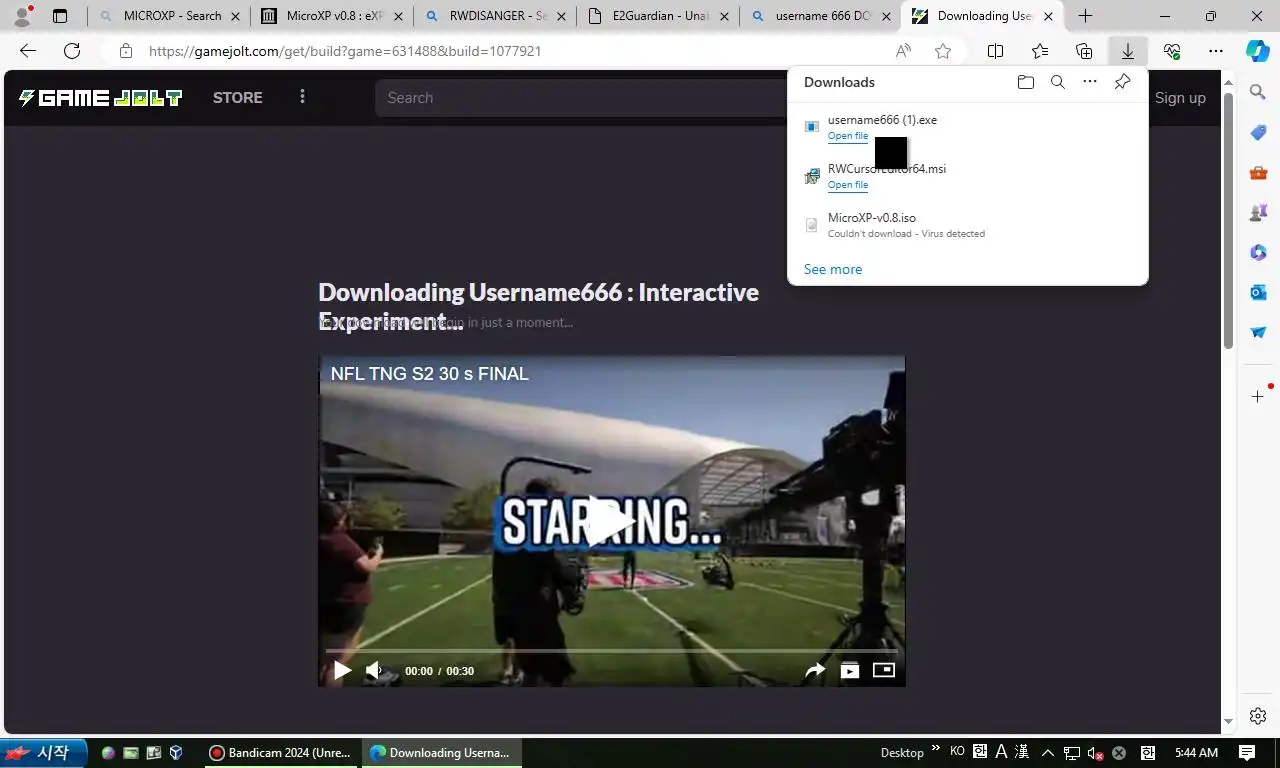Screen dimensions: 1280x768
Task: Open the taskbar volume icon
Action: (x=1095, y=752)
